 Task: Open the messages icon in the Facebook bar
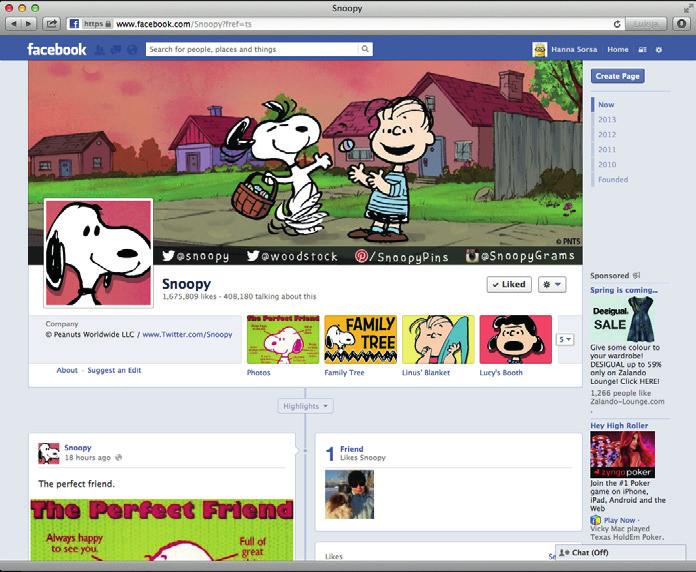click(116, 49)
